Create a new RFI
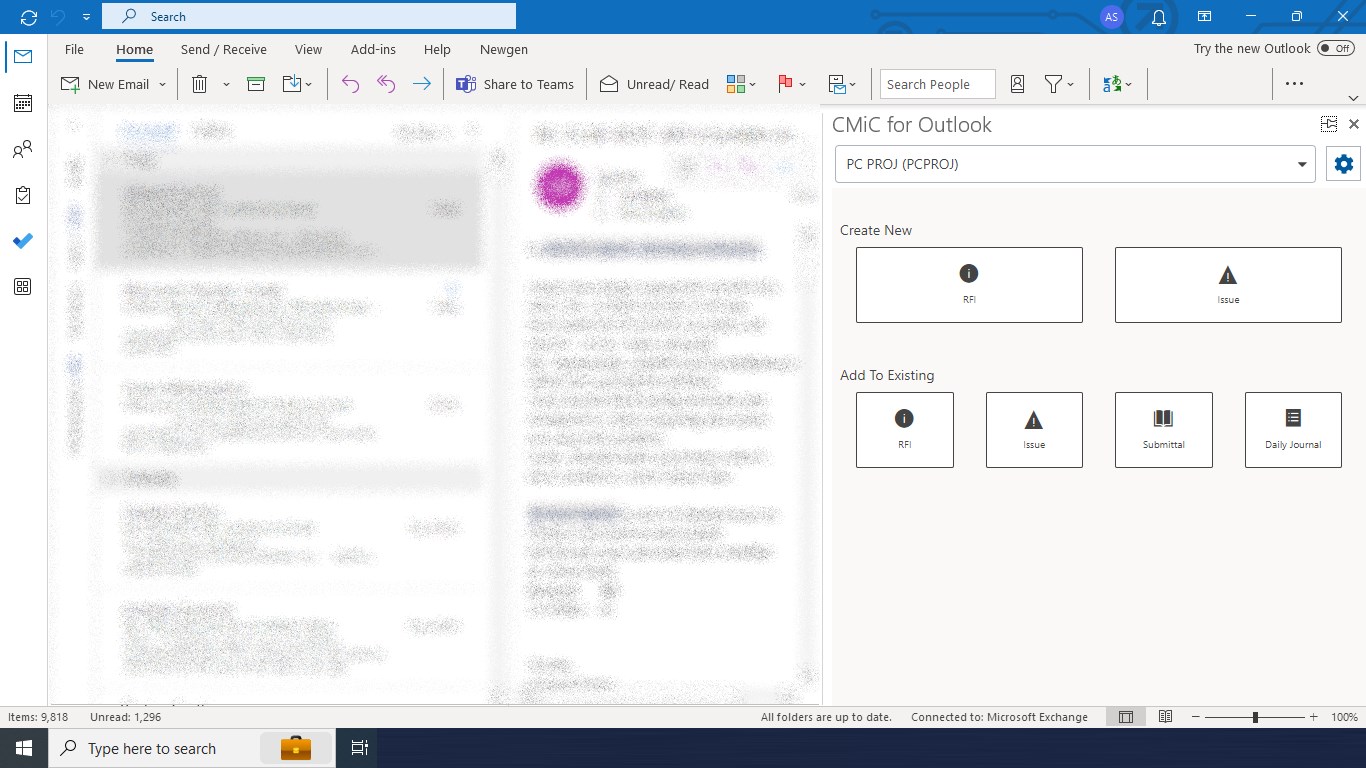Screen dimensions: 1366x768 click(969, 285)
